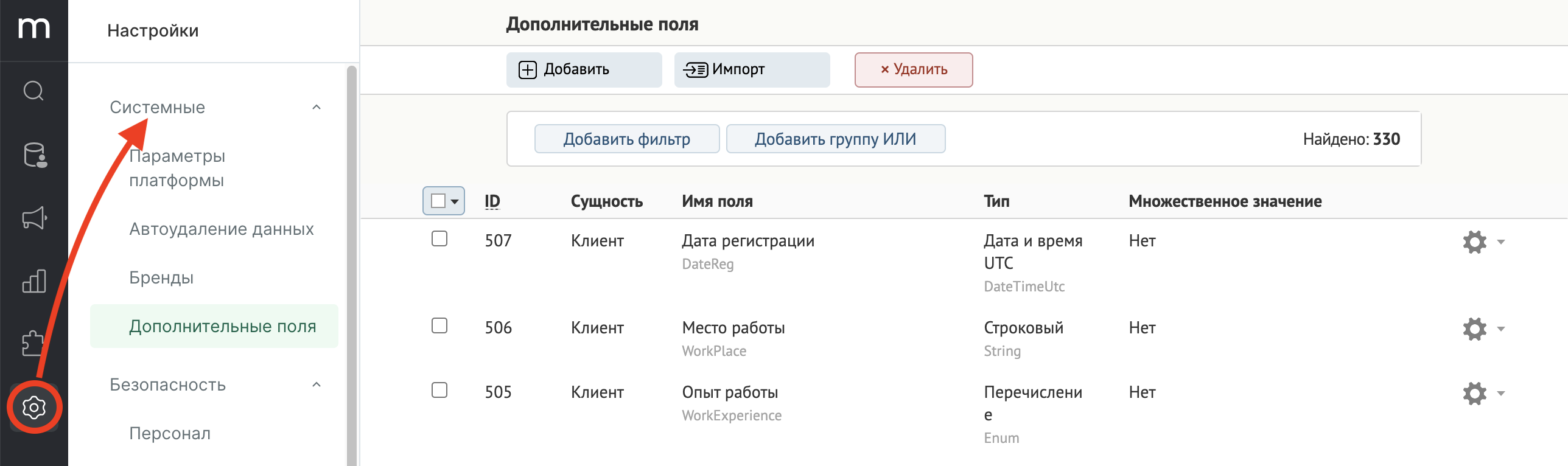Click the ID 505 cell

coord(499,392)
